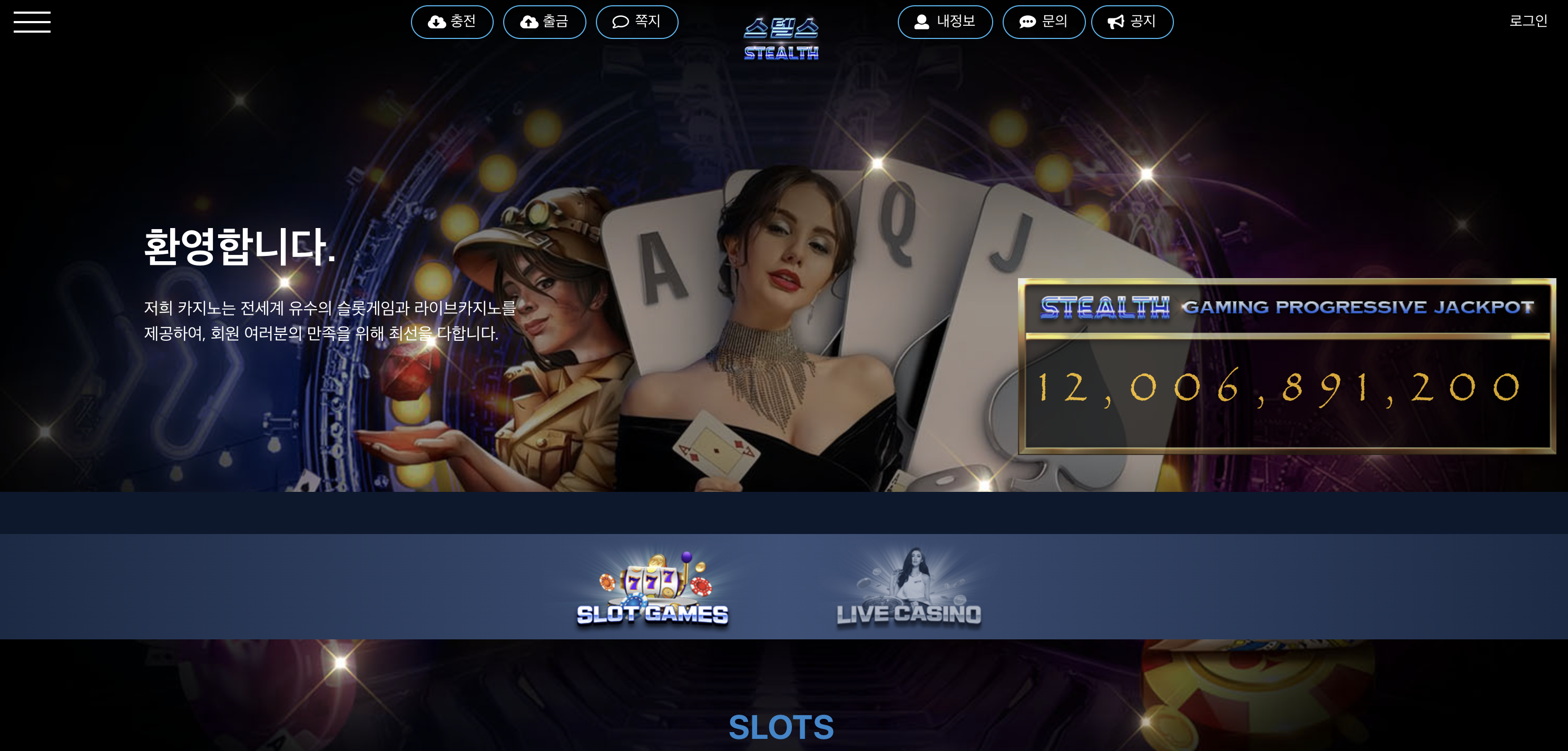
Task: Click the megaphone icon in 공지
Action: tap(1115, 22)
